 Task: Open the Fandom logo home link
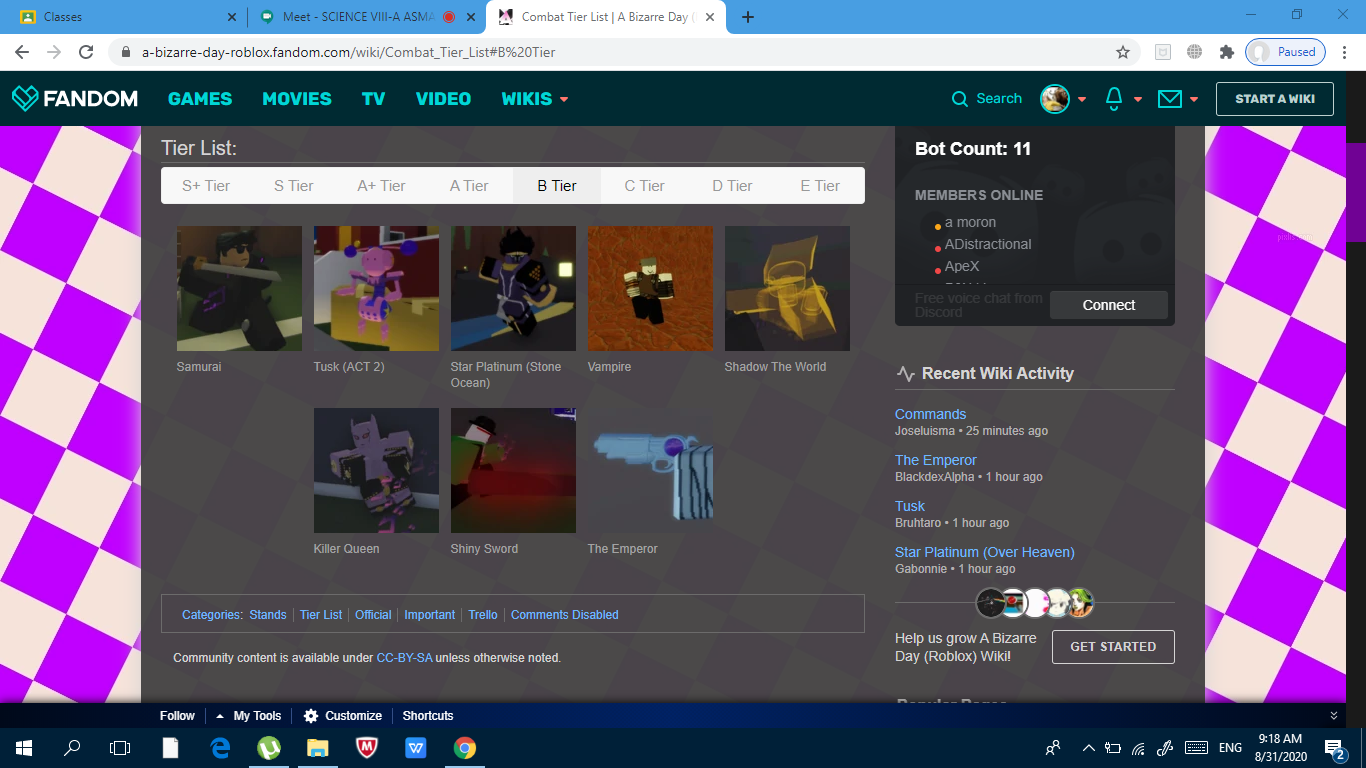(75, 98)
